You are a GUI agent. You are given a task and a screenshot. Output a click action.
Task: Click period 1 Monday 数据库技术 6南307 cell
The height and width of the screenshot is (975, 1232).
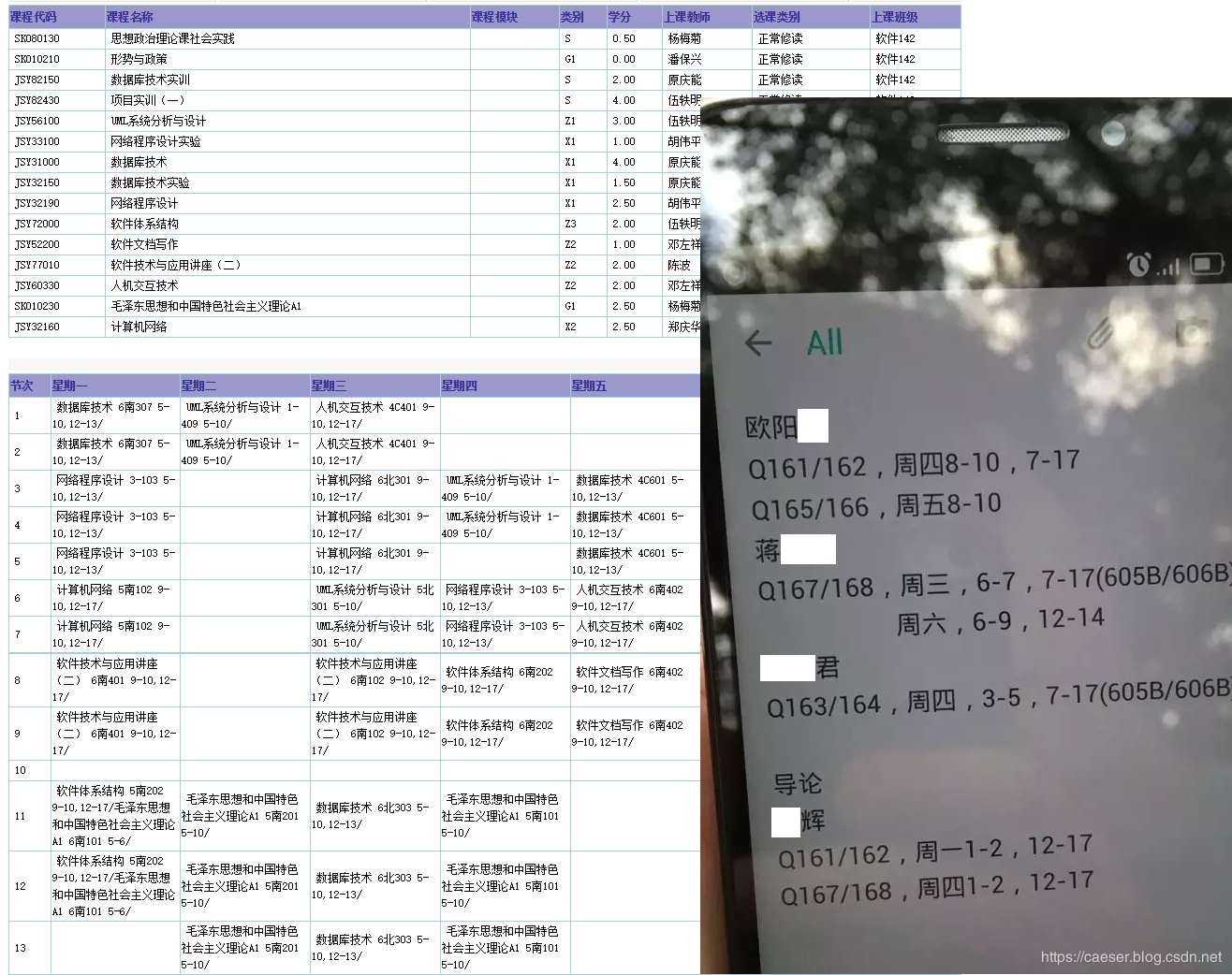pos(114,415)
